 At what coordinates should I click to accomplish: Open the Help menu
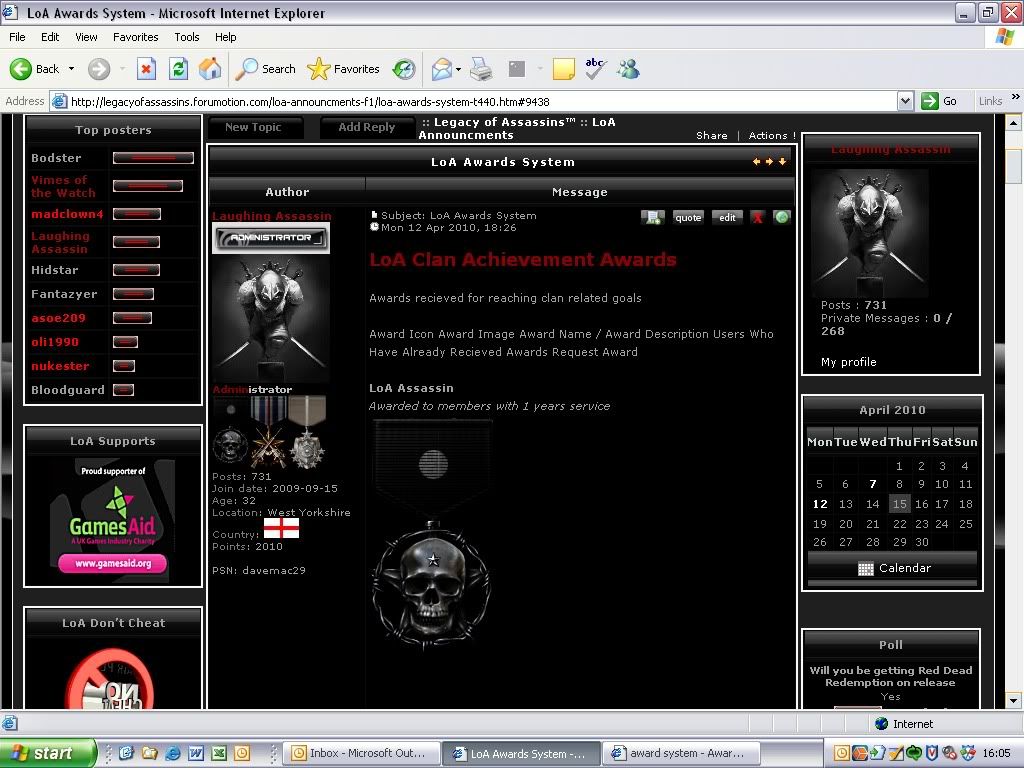point(226,37)
